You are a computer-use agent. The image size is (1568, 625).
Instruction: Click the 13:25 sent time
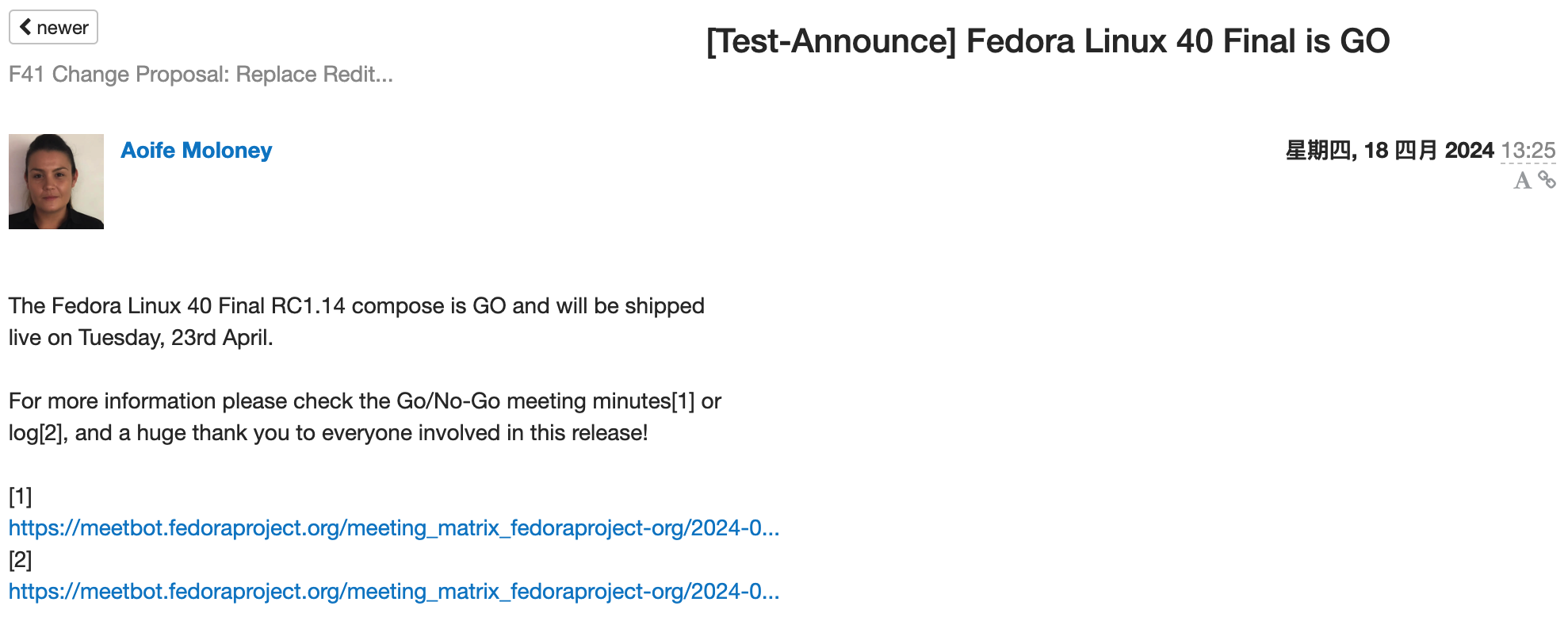1528,150
